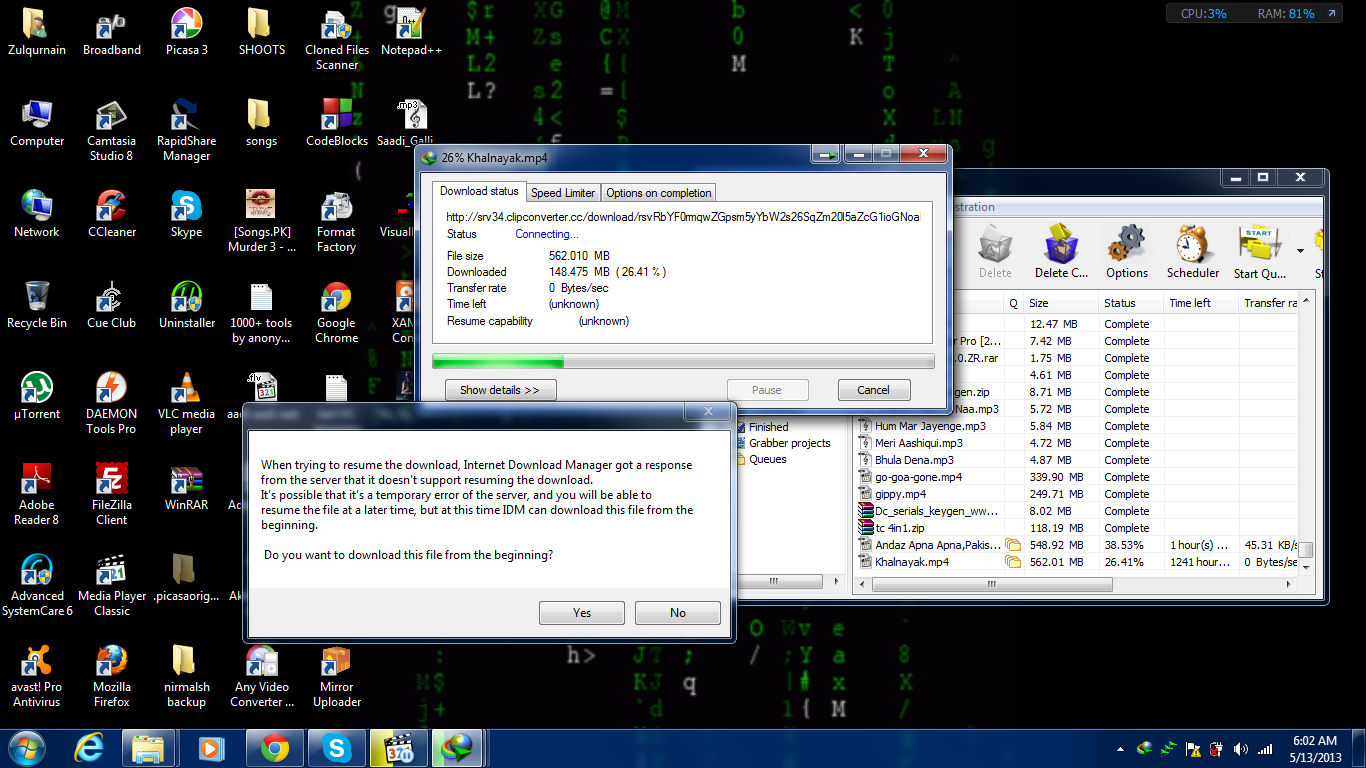Screen dimensions: 1366x768
Task: Cancel the Khalnayak.mp4 download
Action: pos(873,390)
